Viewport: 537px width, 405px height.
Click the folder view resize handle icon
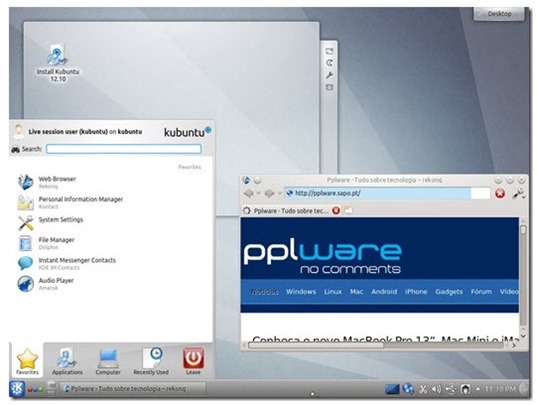[329, 51]
